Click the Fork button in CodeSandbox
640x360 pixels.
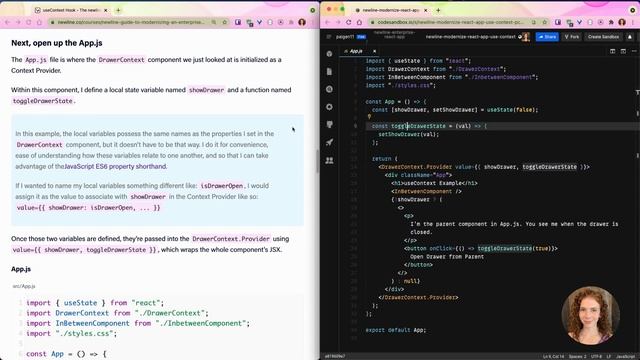(571, 37)
